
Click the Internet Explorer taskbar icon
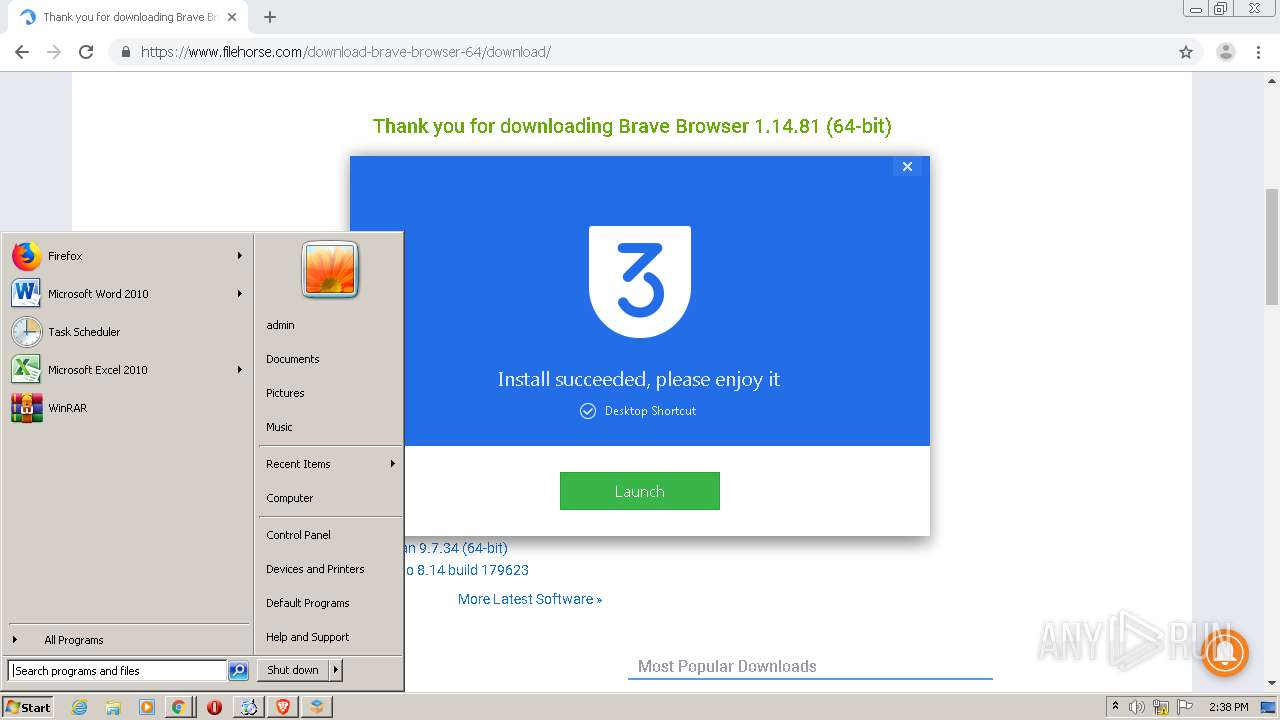(80, 707)
